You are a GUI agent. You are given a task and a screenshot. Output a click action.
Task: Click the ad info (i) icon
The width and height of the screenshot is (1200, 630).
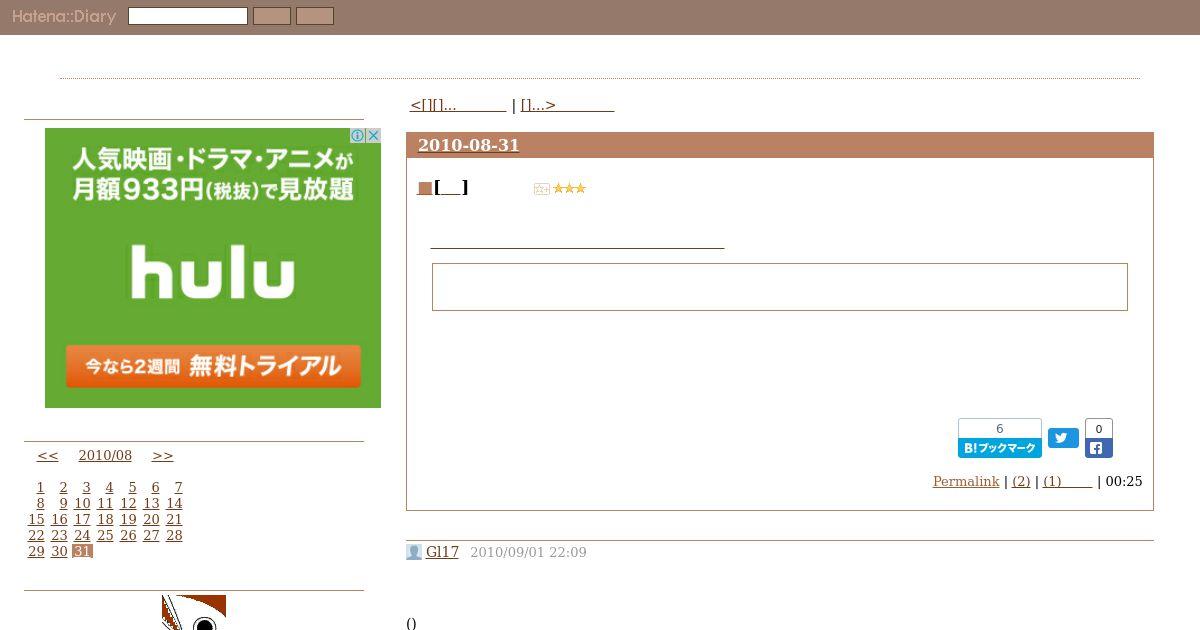click(x=357, y=135)
